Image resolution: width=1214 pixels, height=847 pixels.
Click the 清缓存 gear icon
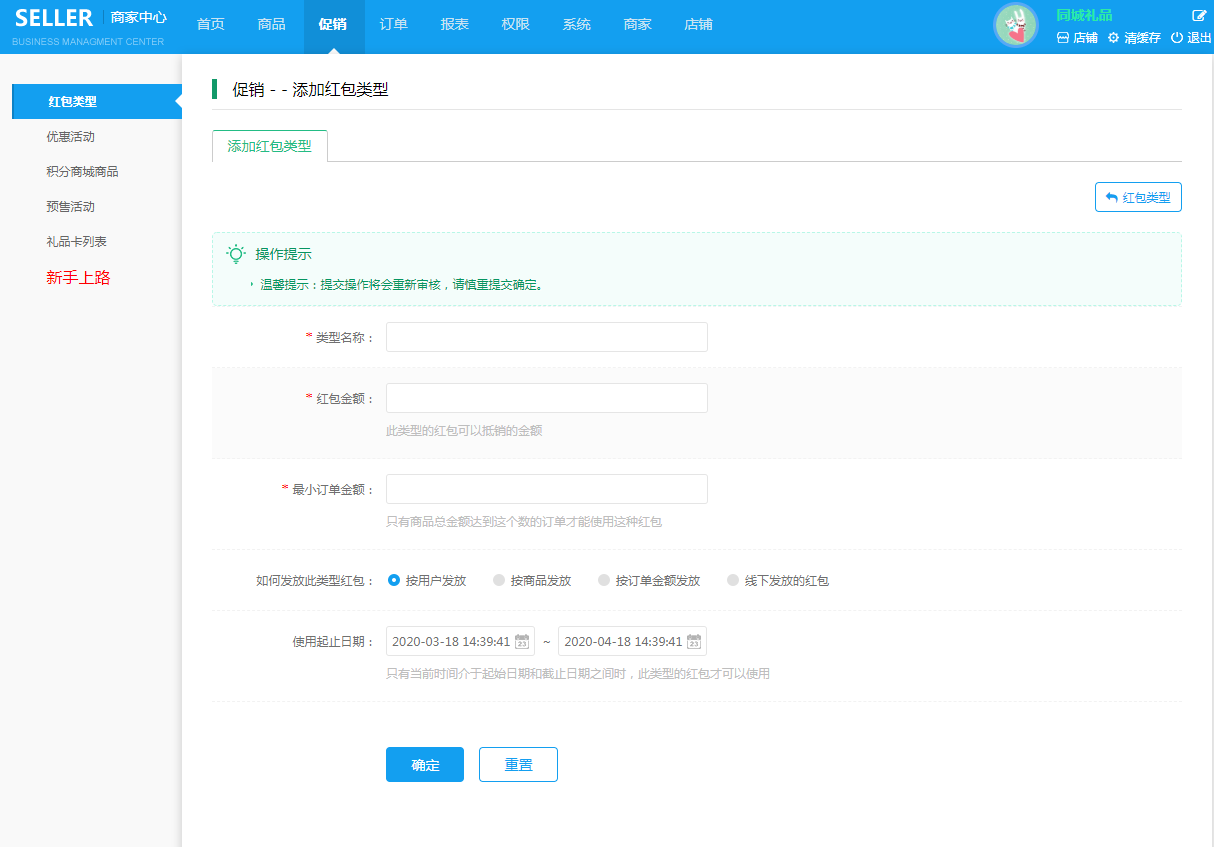point(1113,38)
